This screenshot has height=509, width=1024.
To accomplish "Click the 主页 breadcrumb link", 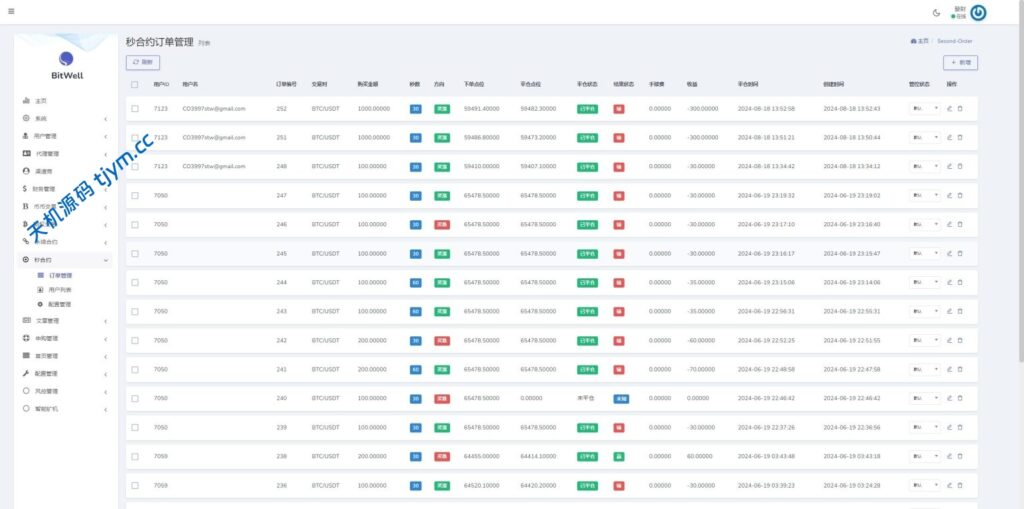I will (x=921, y=41).
